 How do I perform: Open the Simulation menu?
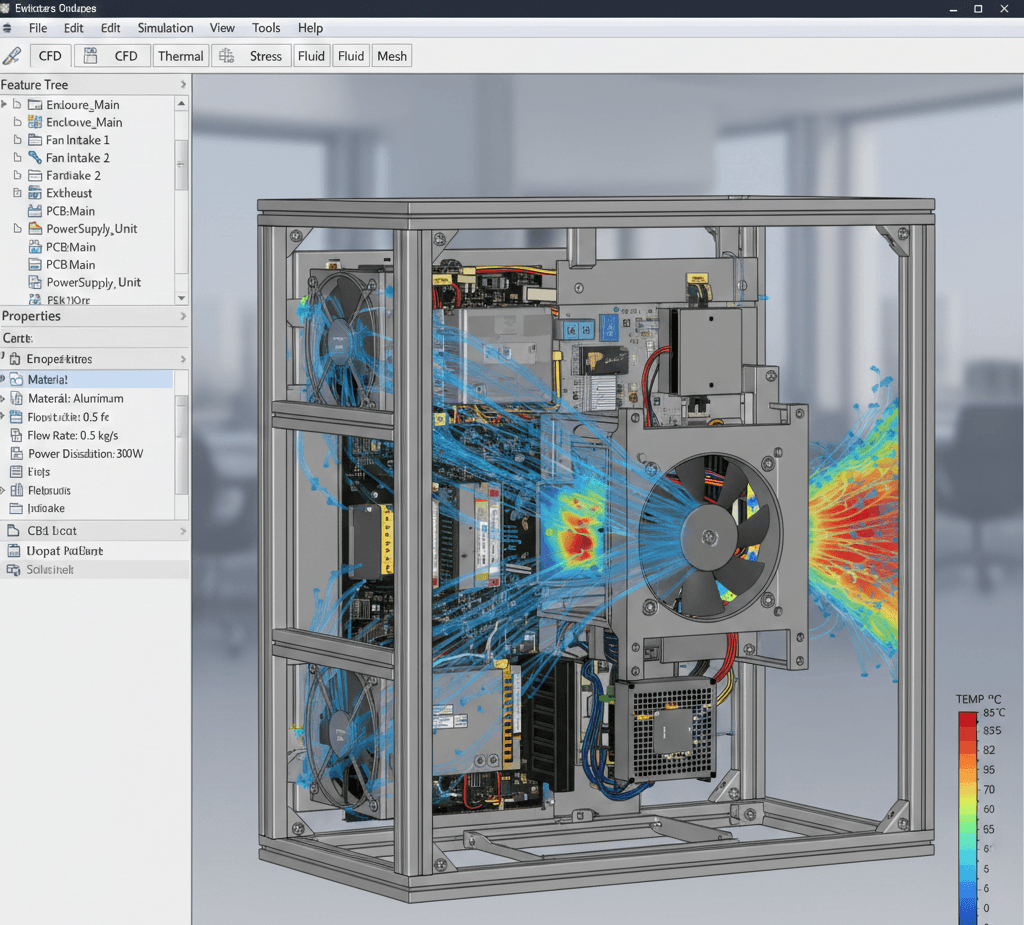point(165,28)
